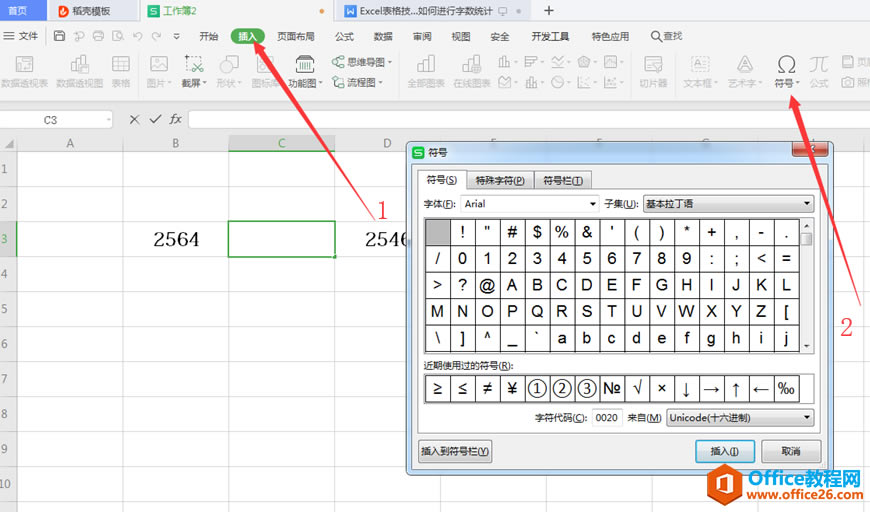Switch to the 开发工具 ribbon tab
This screenshot has height=512, width=870.
coord(550,37)
